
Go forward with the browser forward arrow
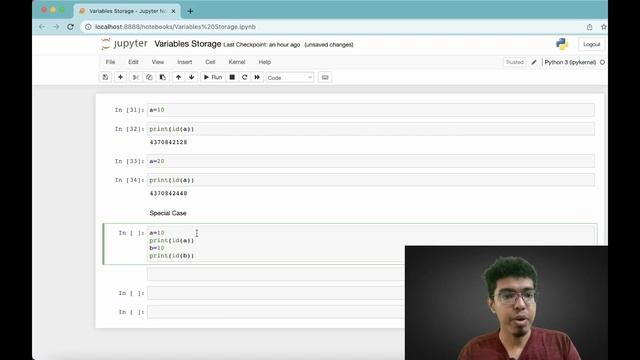point(56,27)
